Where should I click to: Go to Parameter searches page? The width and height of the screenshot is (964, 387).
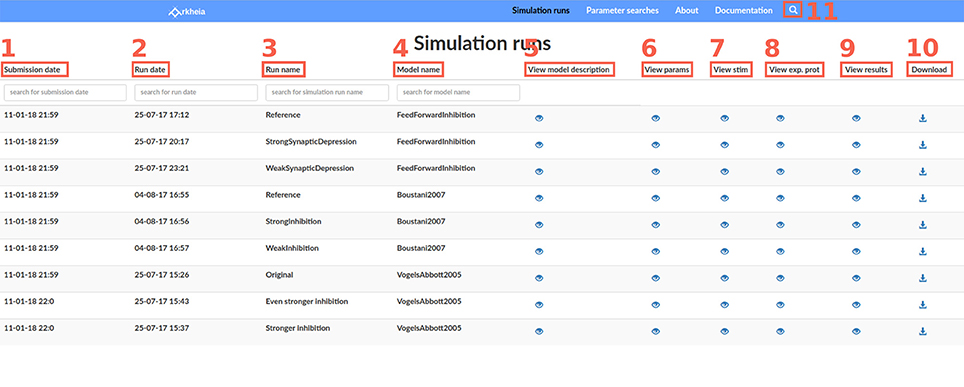(x=622, y=10)
